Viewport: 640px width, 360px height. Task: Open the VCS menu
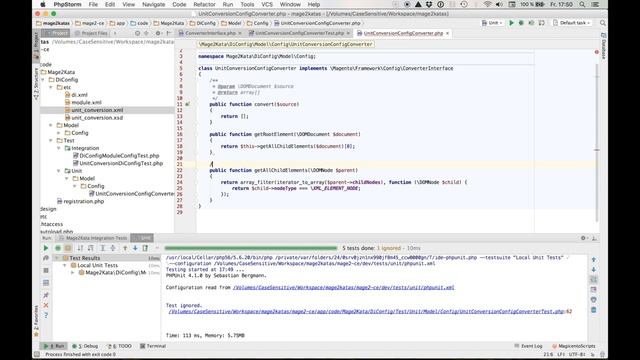(x=267, y=4)
